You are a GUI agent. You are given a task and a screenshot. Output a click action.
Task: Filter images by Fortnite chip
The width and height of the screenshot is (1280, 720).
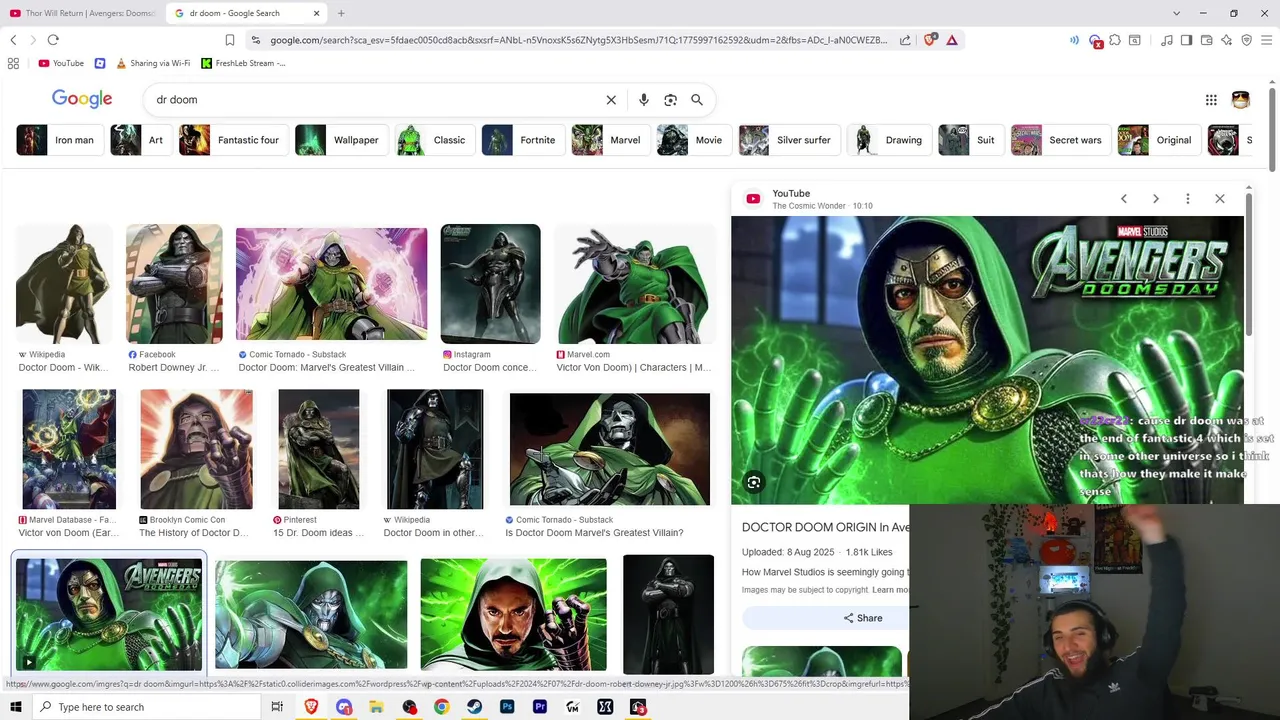522,140
